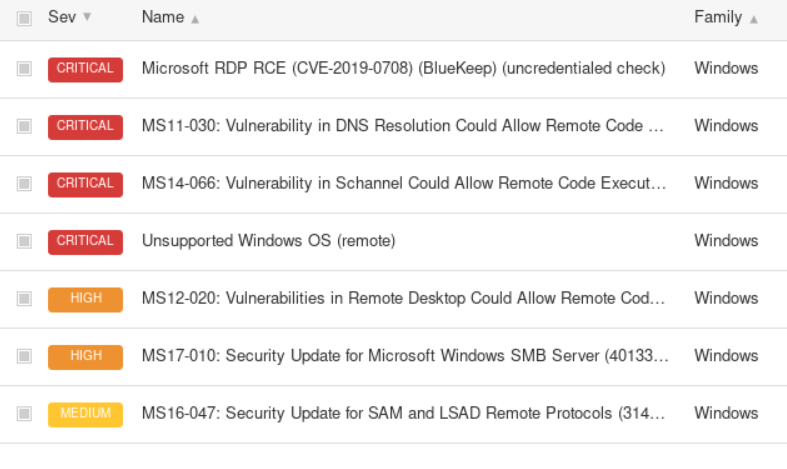
Task: Check the MS16-047 row checkbox
Action: click(25, 414)
